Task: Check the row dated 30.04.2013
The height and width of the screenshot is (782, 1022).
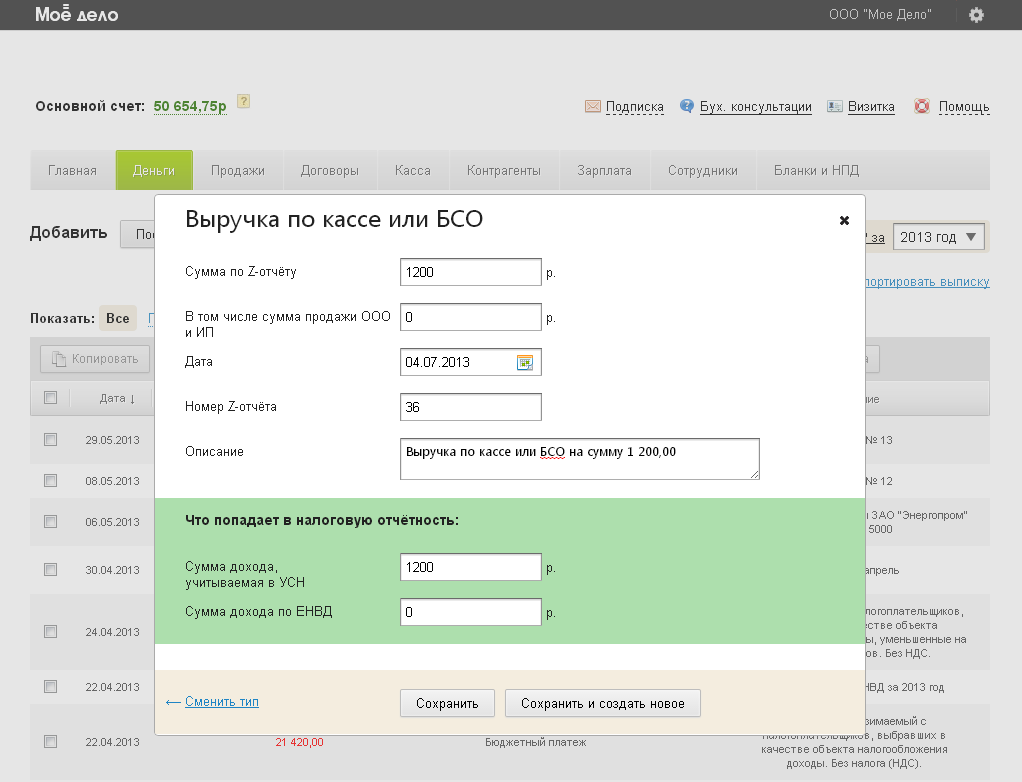Action: tap(51, 569)
